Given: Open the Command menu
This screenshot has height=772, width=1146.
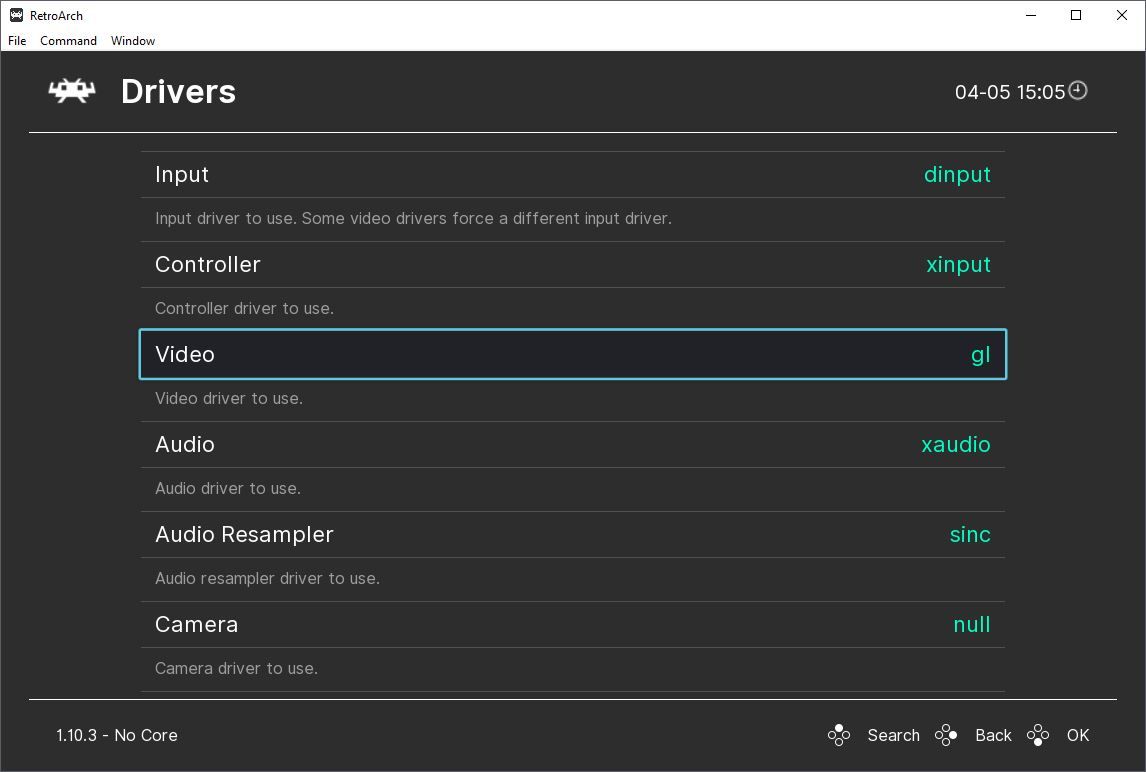Looking at the screenshot, I should coord(68,41).
